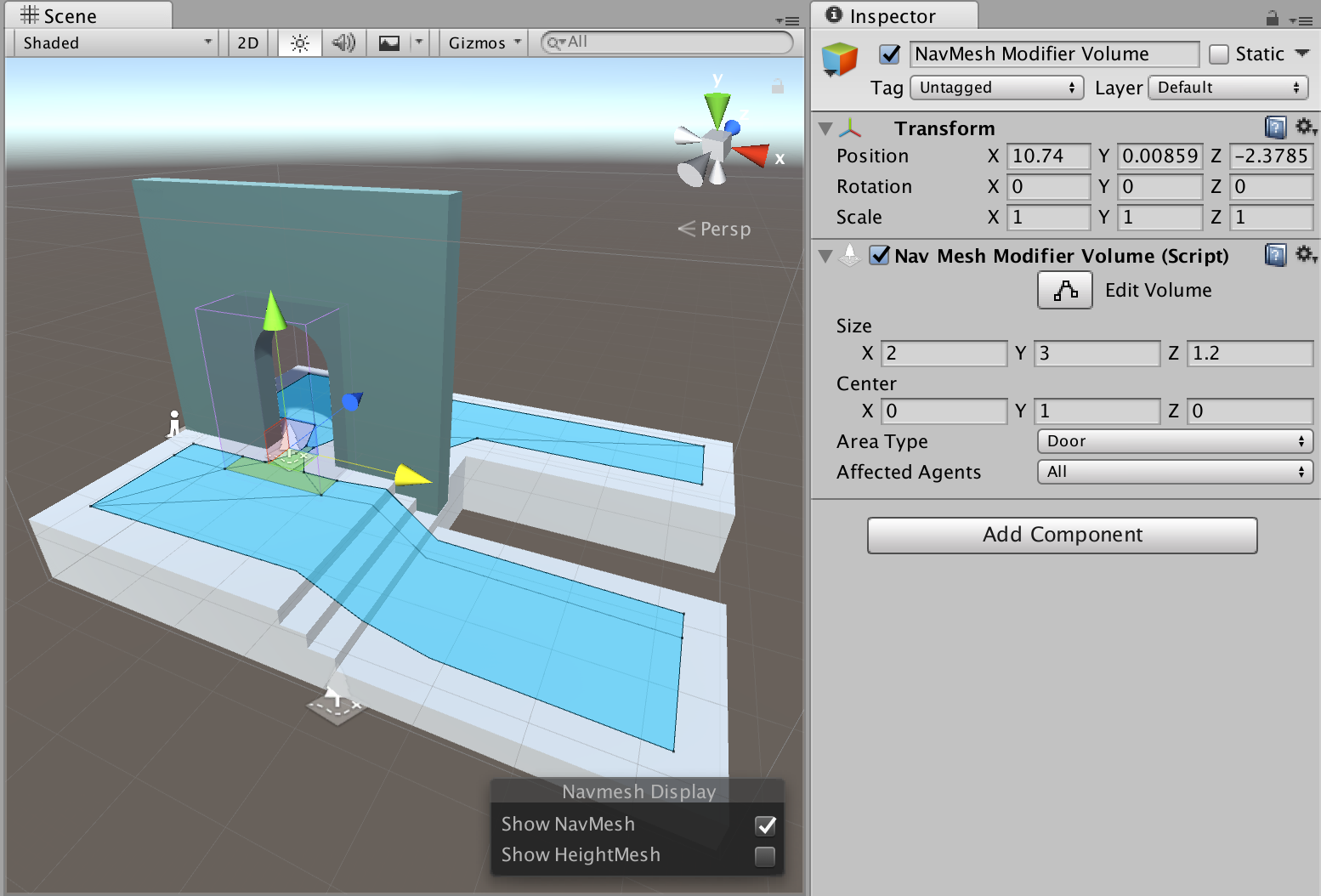
Task: Switch to the Scene tab
Action: pyautogui.click(x=70, y=14)
